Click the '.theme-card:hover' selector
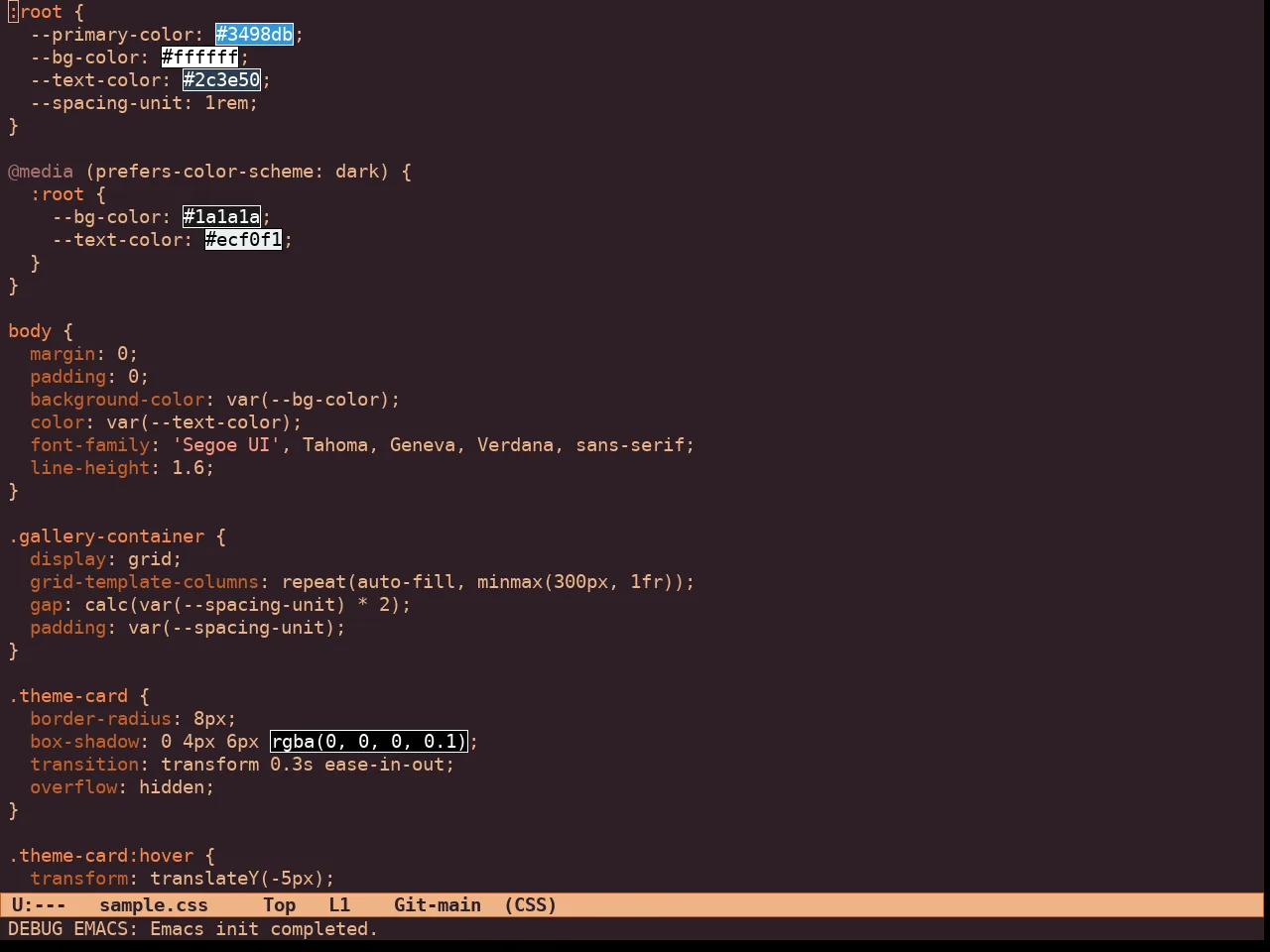Screen dimensions: 1270x952 click(x=101, y=855)
